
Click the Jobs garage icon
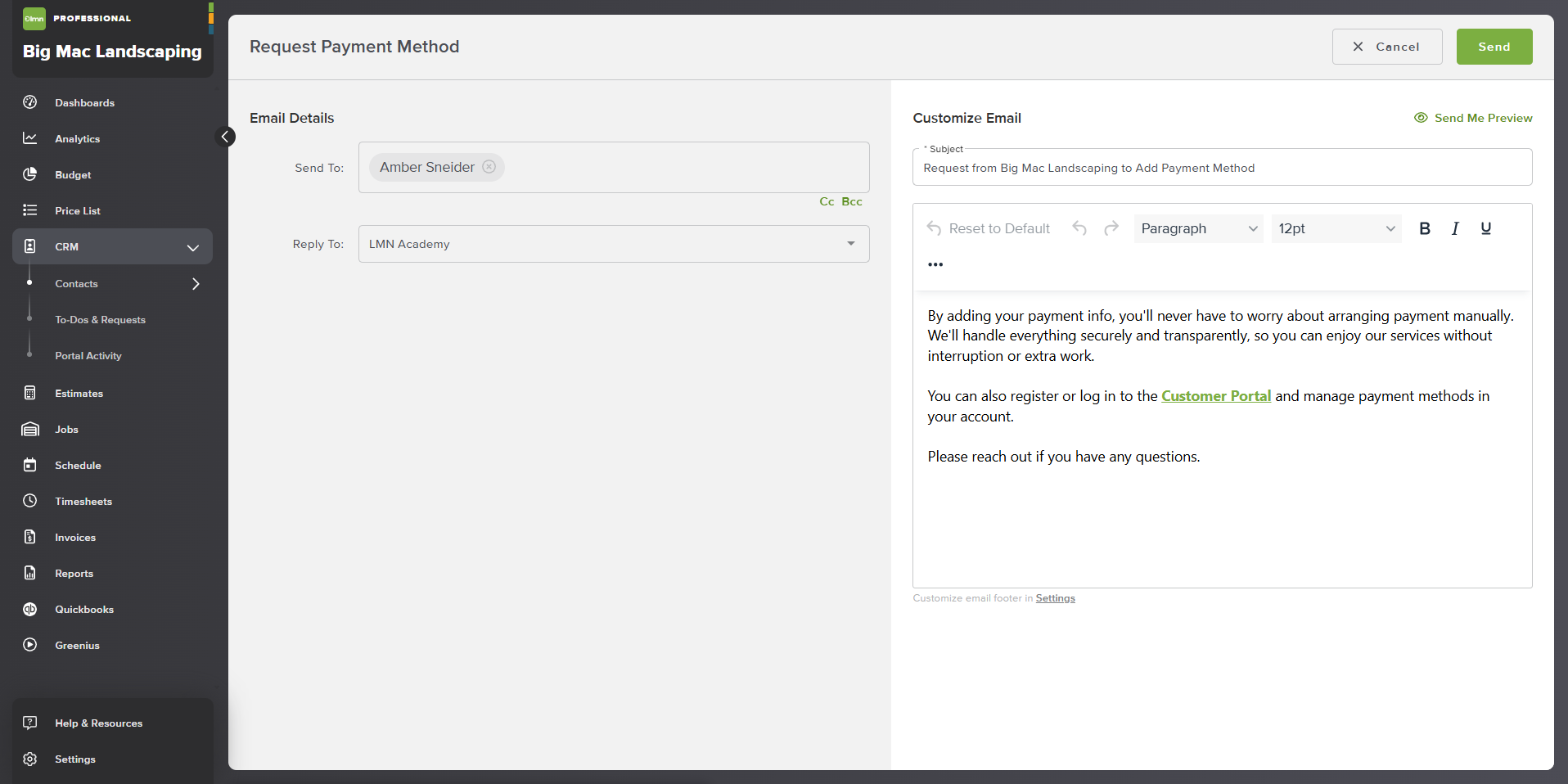click(x=30, y=429)
